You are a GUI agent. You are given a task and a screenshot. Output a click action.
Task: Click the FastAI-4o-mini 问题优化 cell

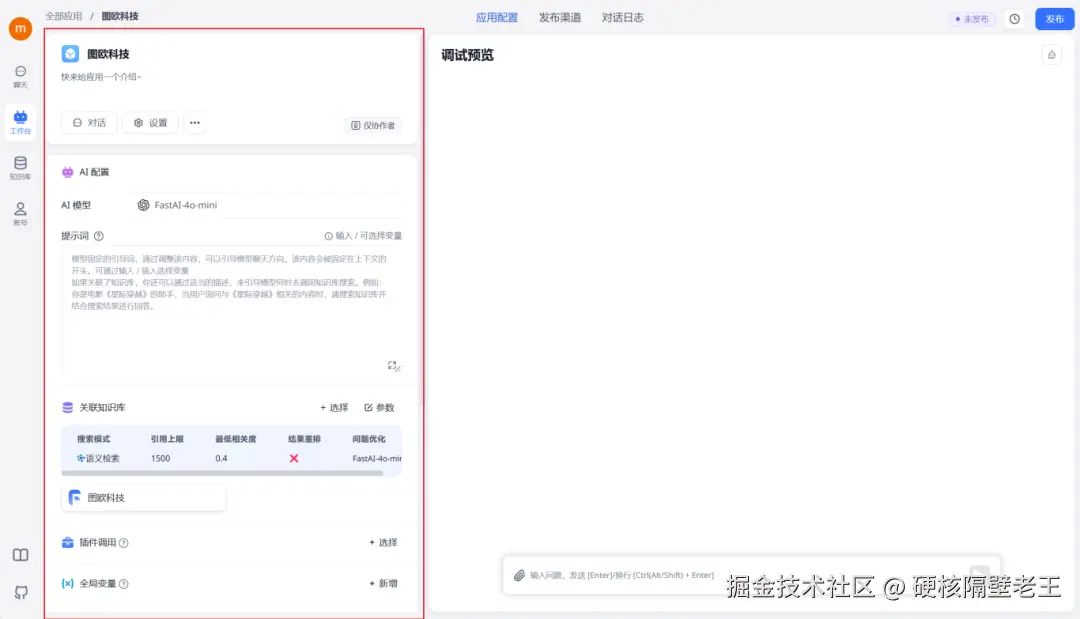377,459
